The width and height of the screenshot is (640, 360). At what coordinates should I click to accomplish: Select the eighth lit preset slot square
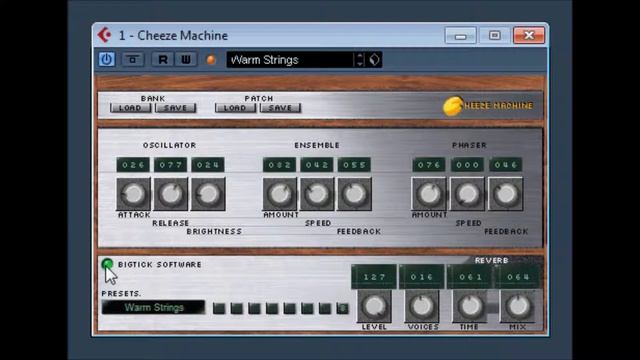[342, 308]
